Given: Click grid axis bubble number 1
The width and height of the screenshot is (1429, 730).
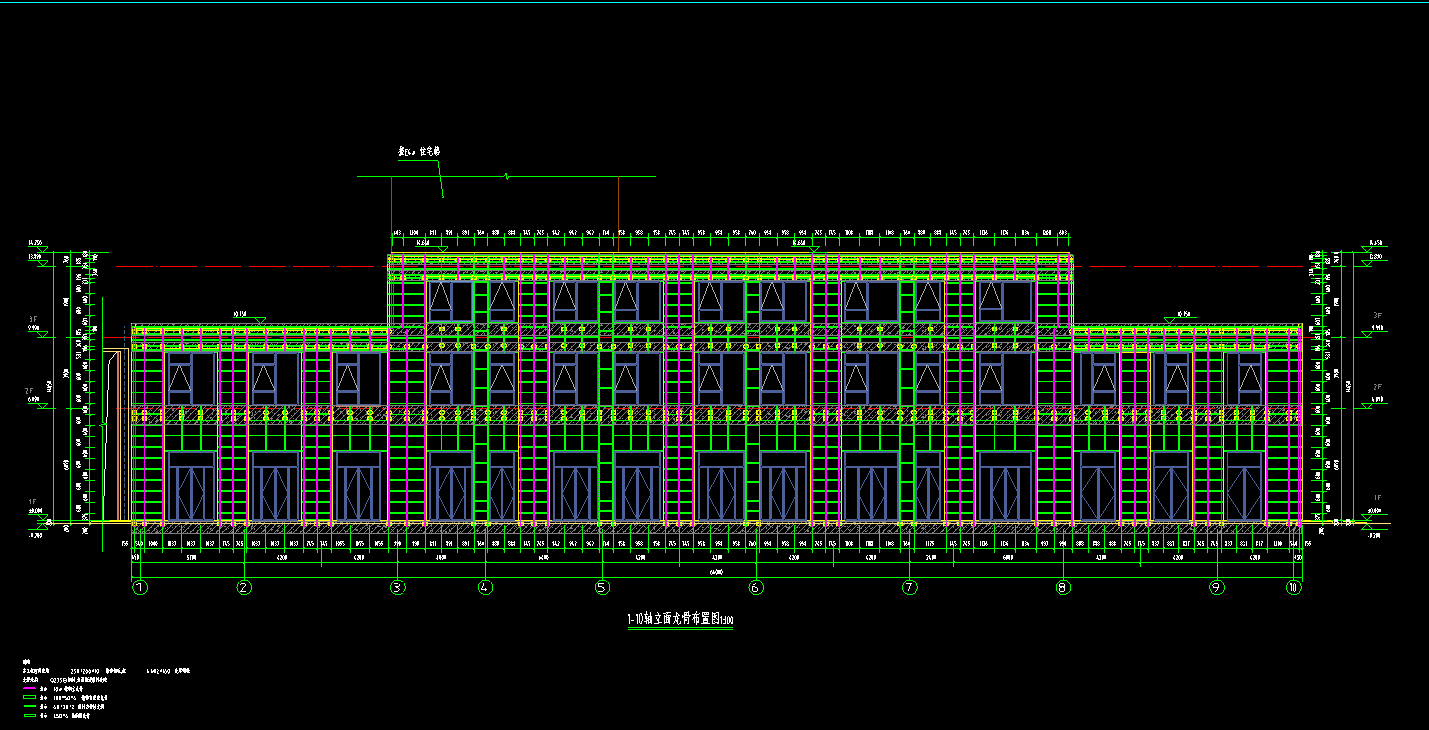Looking at the screenshot, I should coord(140,588).
